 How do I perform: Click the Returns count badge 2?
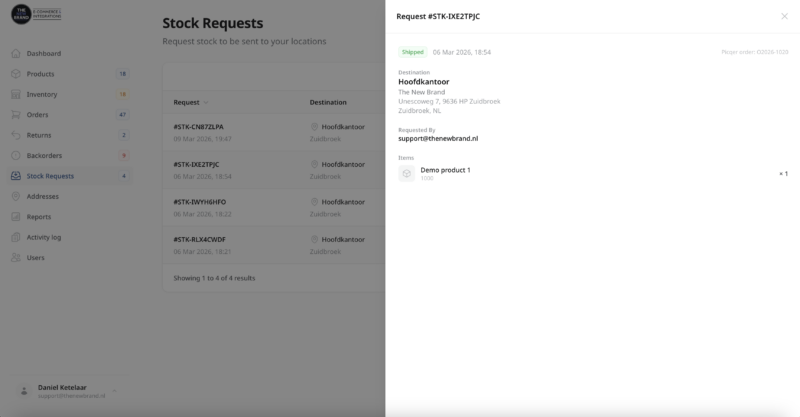pos(123,135)
